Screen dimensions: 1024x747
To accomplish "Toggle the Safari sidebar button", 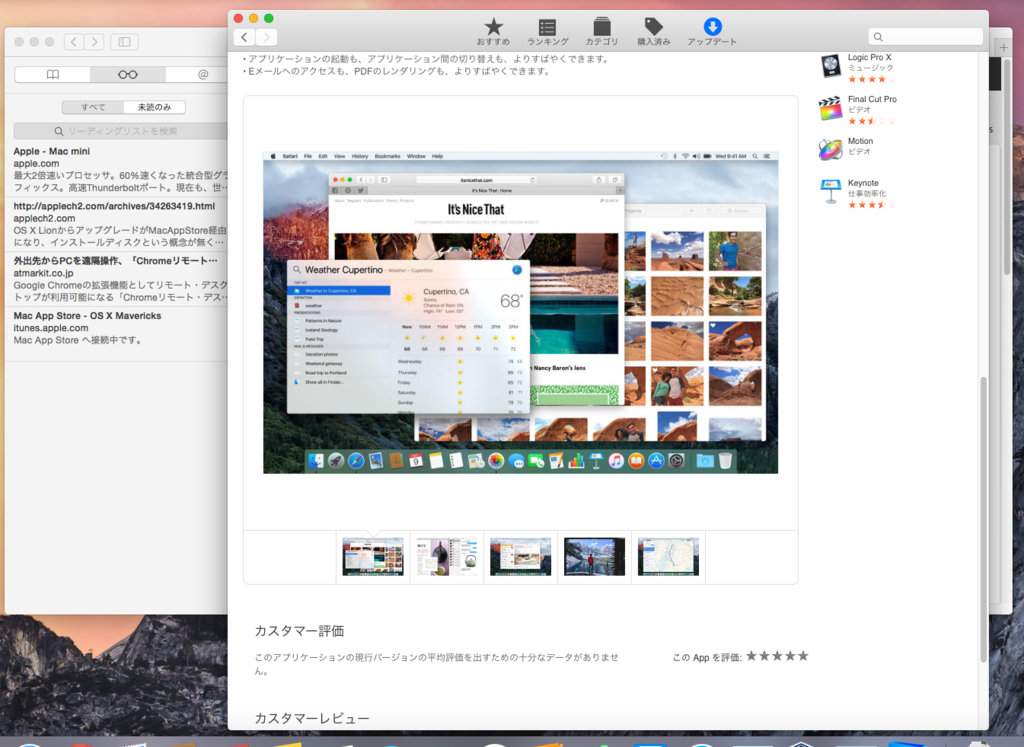I will 124,42.
